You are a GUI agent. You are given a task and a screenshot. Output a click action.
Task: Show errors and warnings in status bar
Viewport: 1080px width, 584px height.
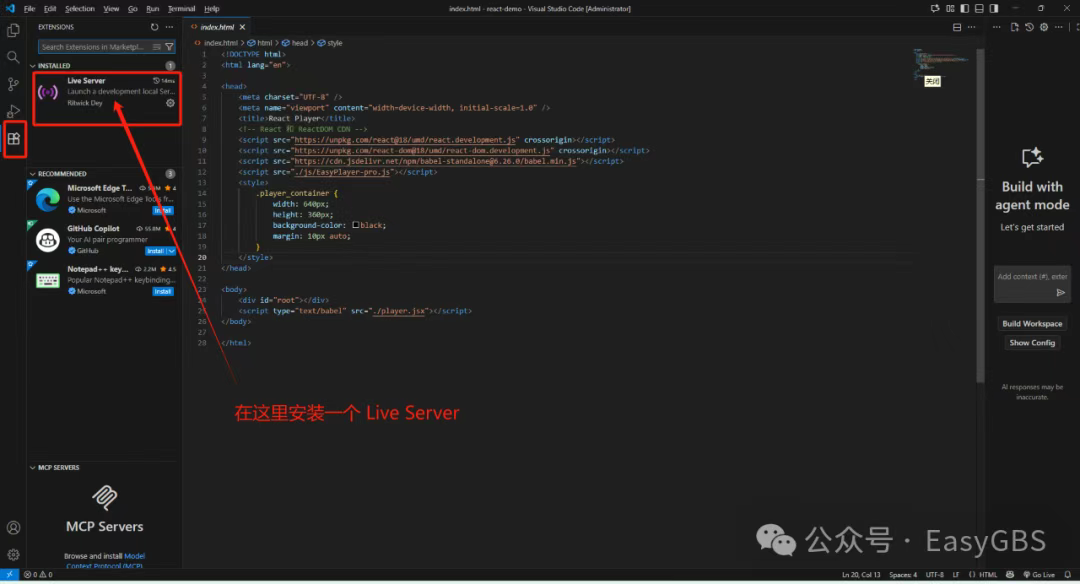point(38,574)
